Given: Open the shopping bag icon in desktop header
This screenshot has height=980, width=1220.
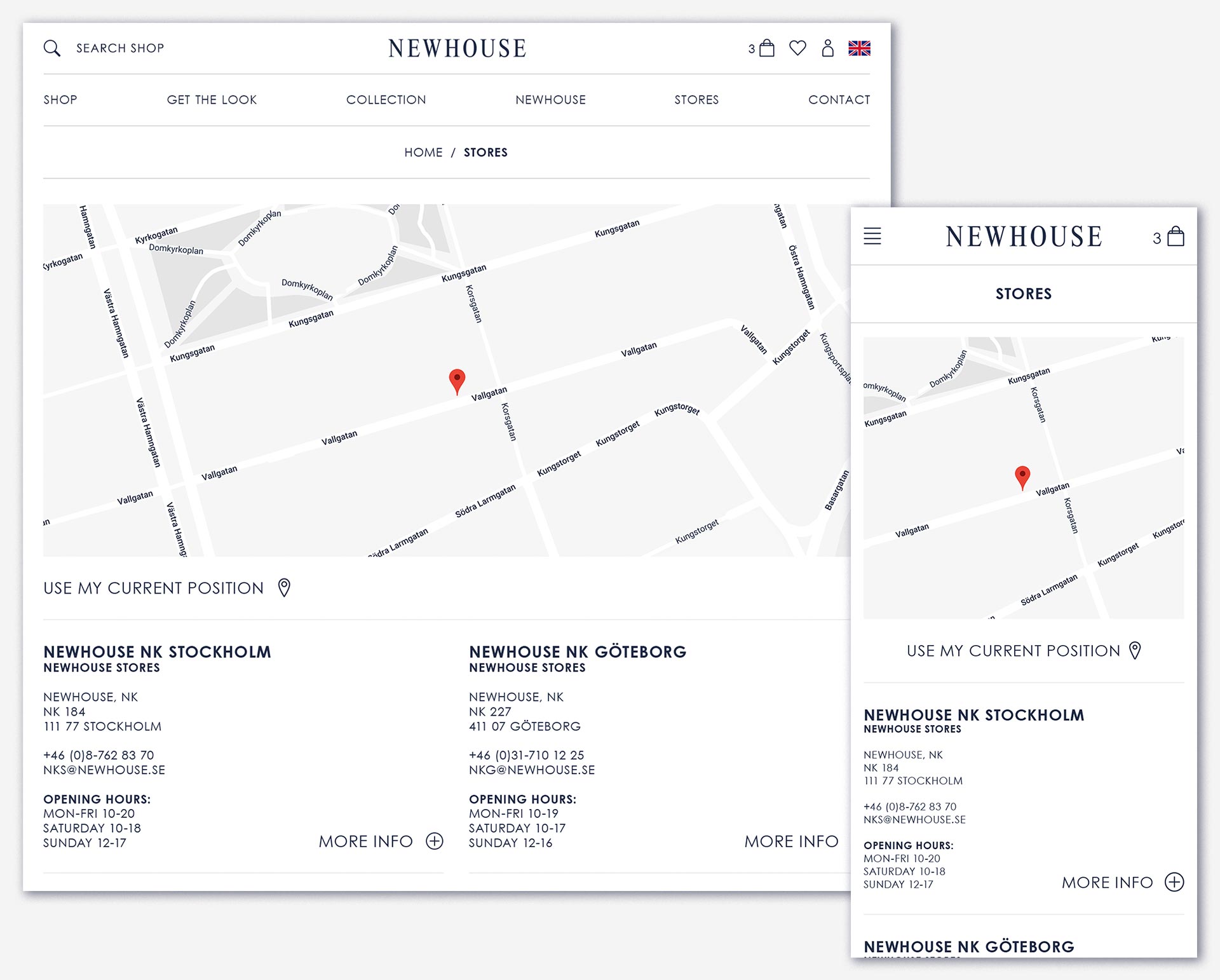Looking at the screenshot, I should [x=767, y=48].
